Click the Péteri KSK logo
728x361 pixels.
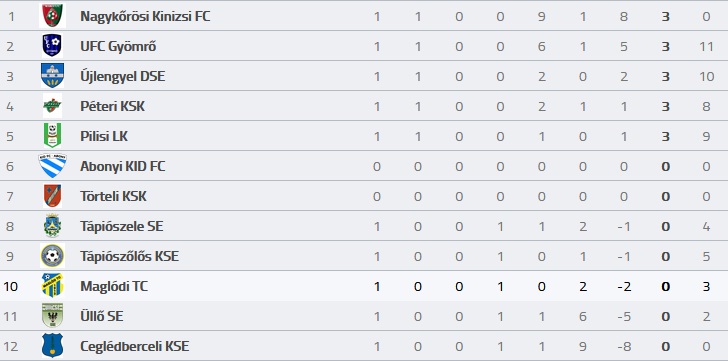pos(52,106)
